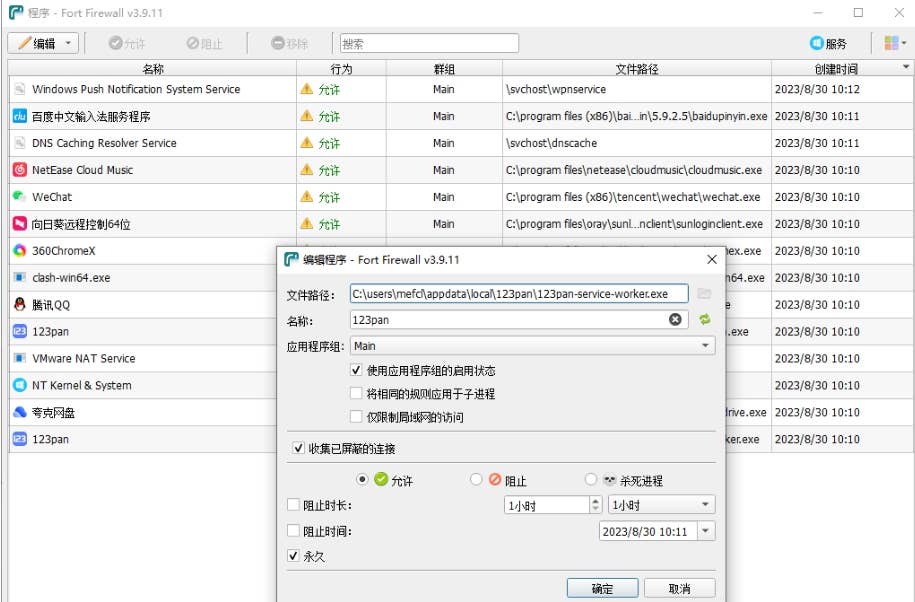
Task: Uncheck 使用应用程序组的启用状态 checkbox
Action: [x=357, y=371]
